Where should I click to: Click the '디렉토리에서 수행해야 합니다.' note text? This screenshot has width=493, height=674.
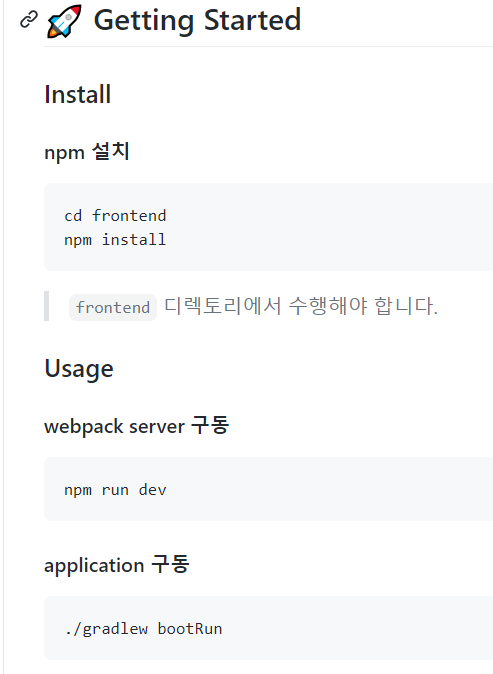click(x=301, y=306)
